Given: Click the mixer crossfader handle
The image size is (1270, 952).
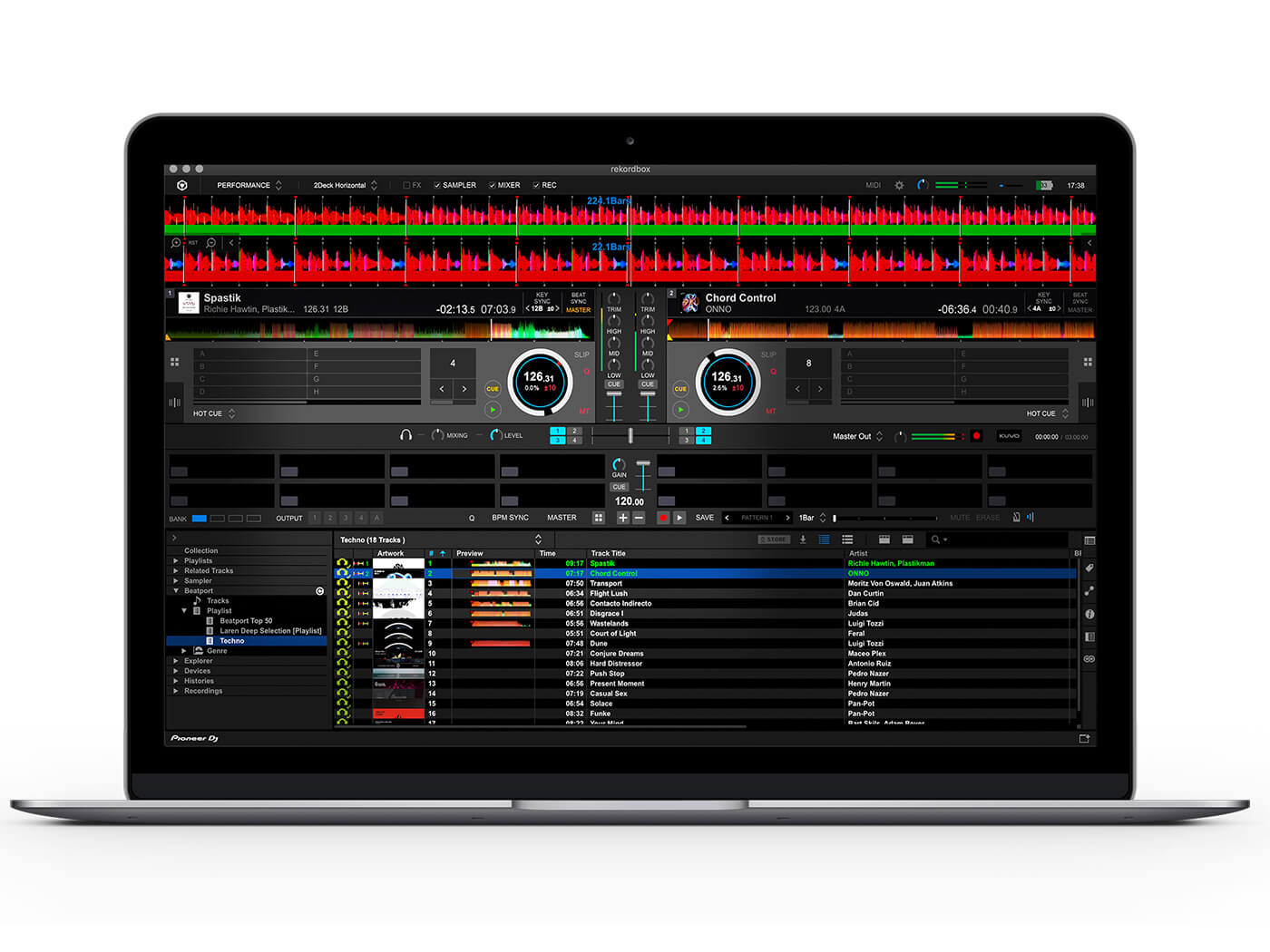Looking at the screenshot, I should click(630, 436).
